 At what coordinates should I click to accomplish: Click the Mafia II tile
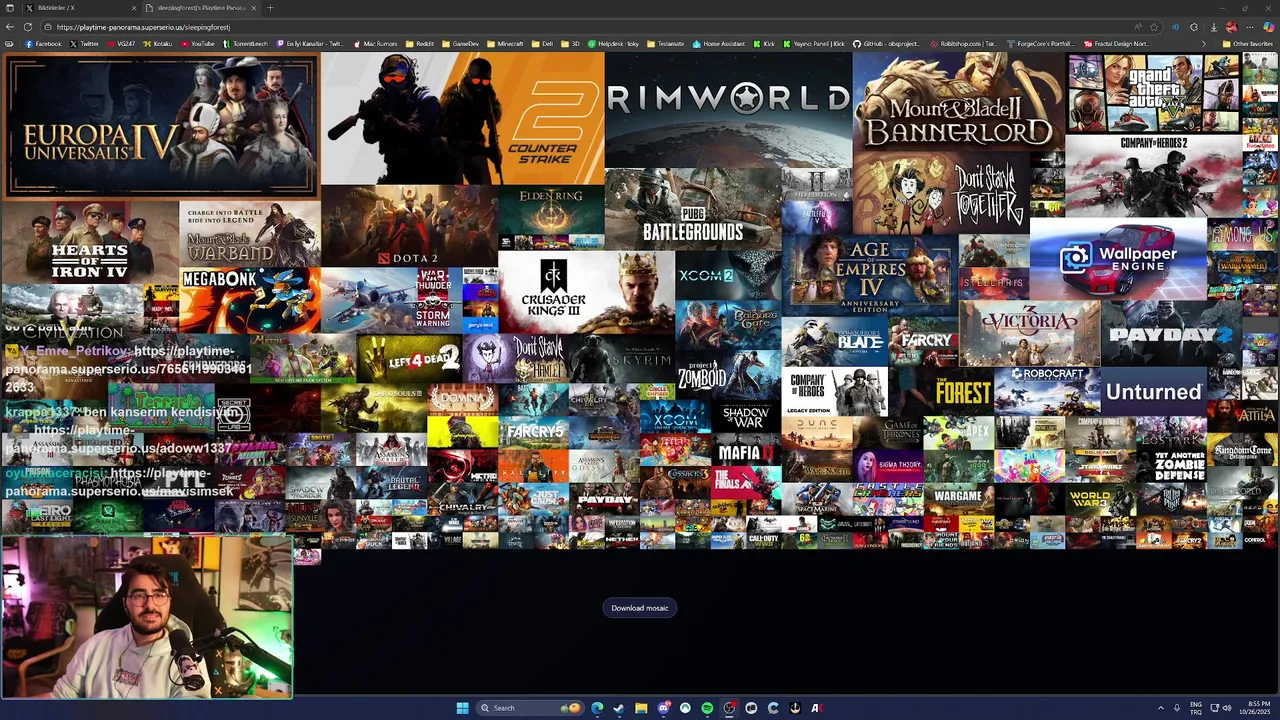746,450
